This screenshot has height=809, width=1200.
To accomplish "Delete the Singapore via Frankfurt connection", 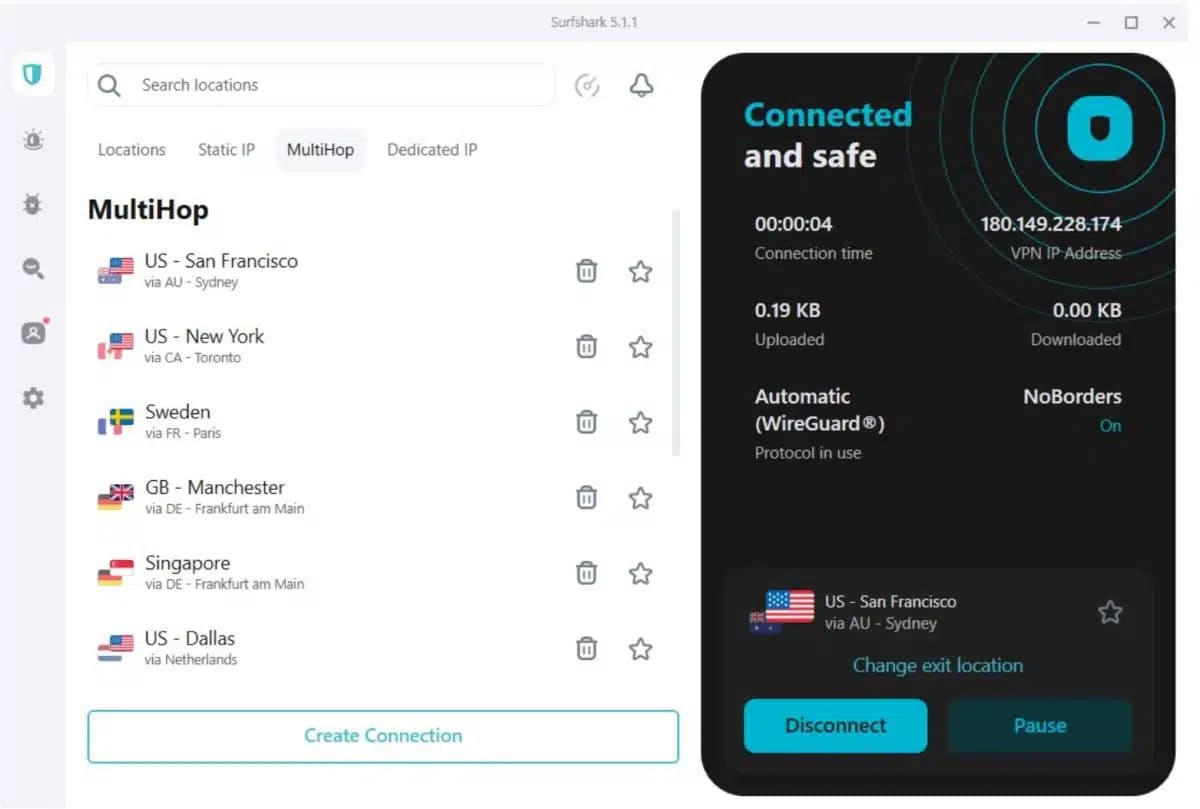I will tap(587, 573).
